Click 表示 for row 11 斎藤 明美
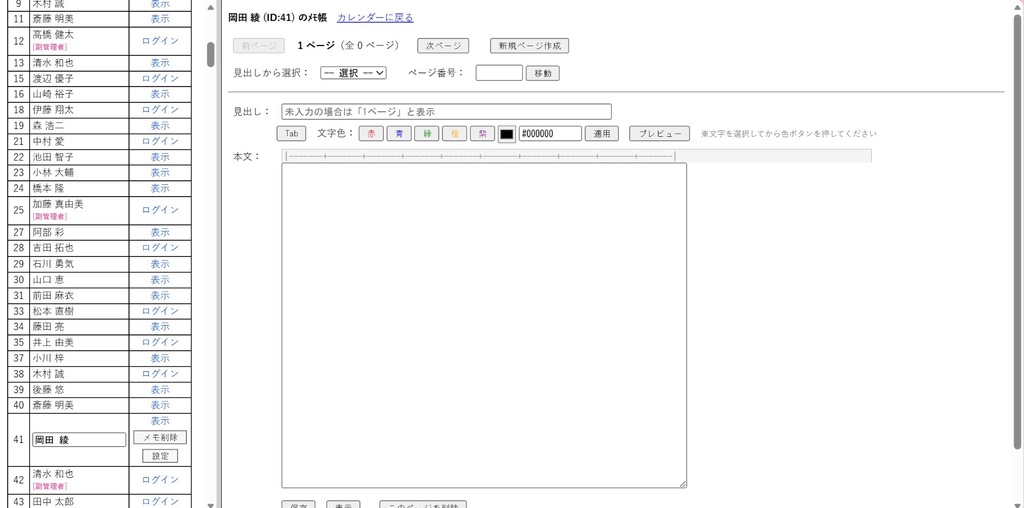Viewport: 1024px width, 508px height. 160,18
